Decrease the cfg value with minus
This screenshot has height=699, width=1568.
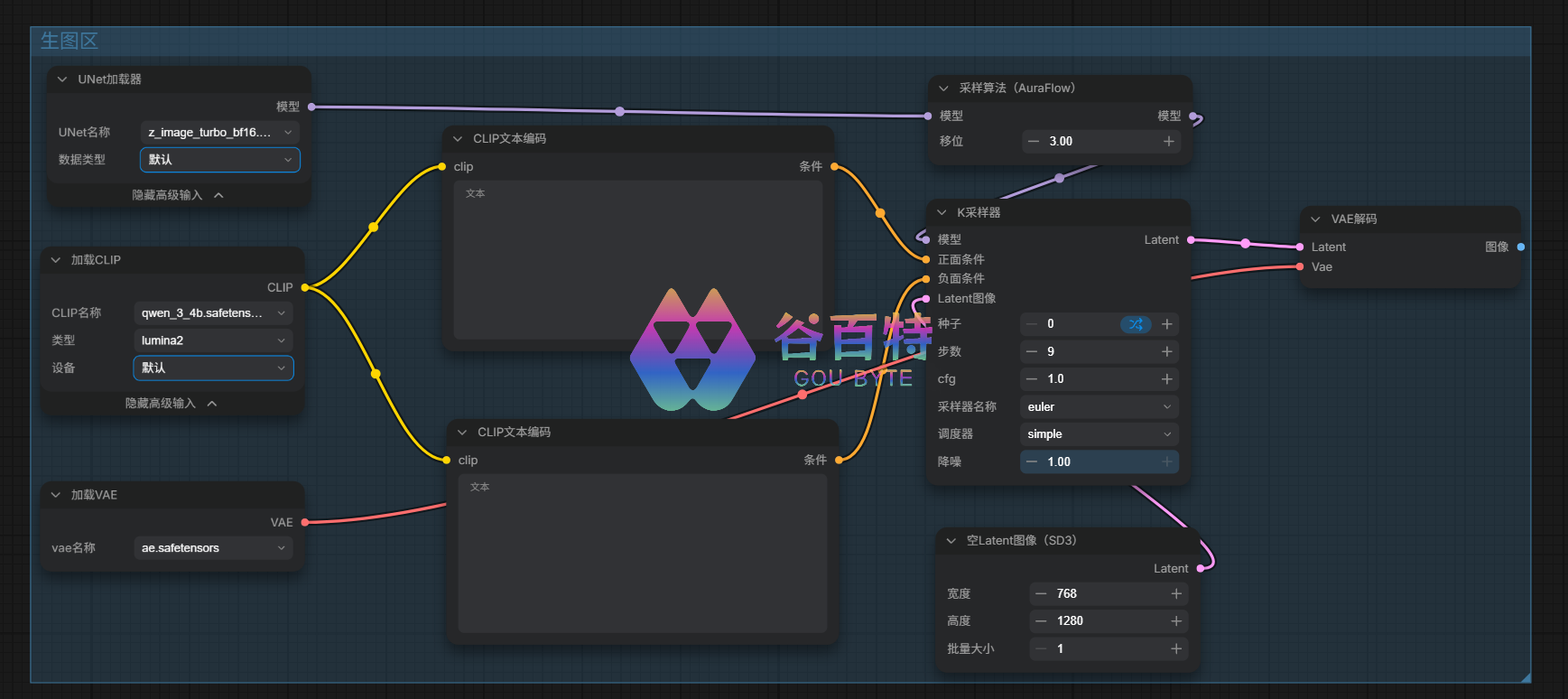tap(1032, 379)
